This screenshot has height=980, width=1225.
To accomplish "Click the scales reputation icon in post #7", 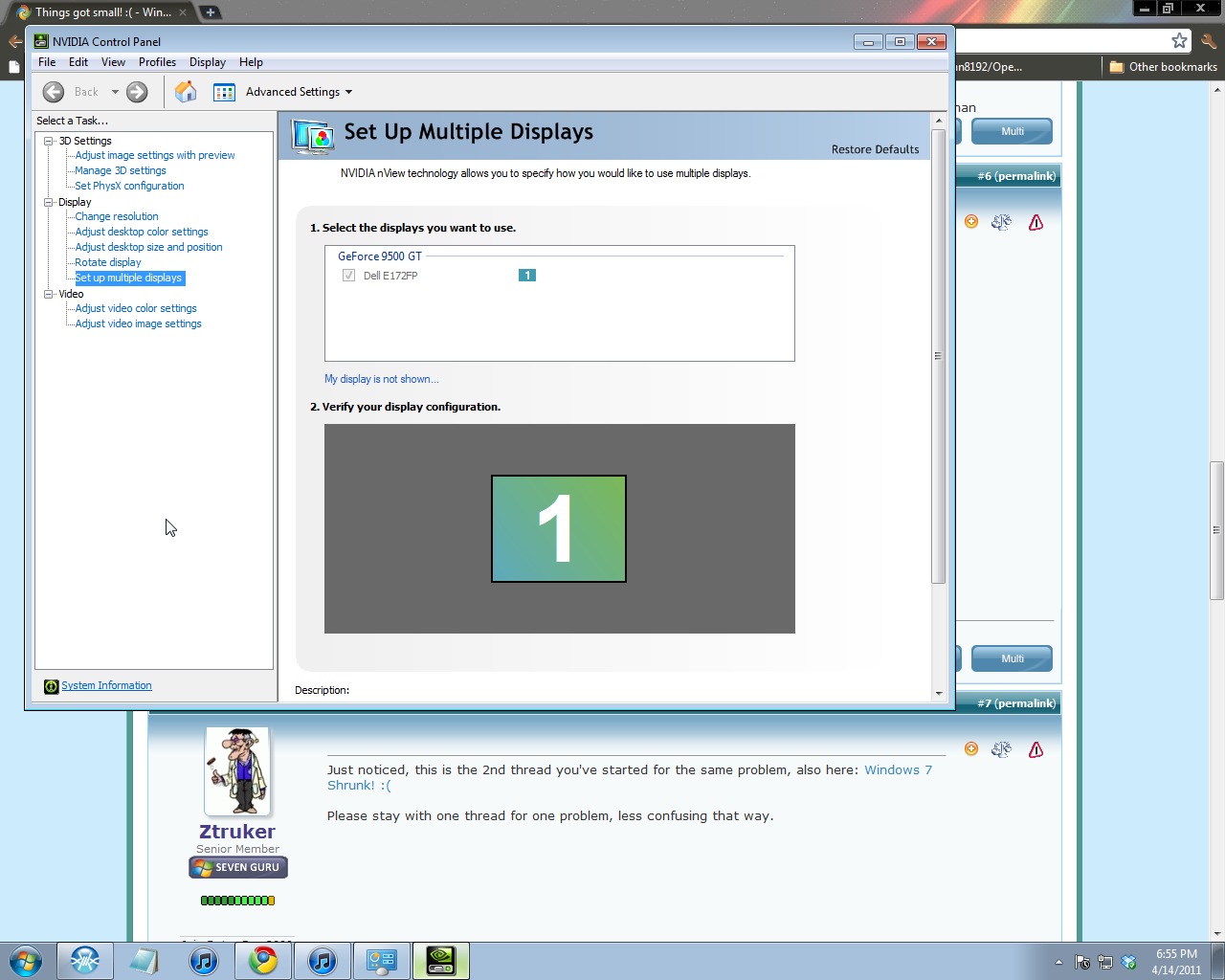I will click(x=1001, y=749).
